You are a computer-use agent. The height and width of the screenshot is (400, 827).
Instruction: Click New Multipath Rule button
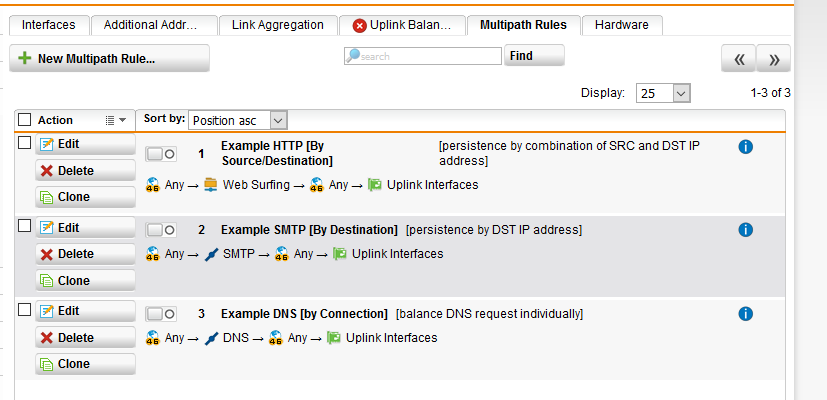tap(110, 58)
